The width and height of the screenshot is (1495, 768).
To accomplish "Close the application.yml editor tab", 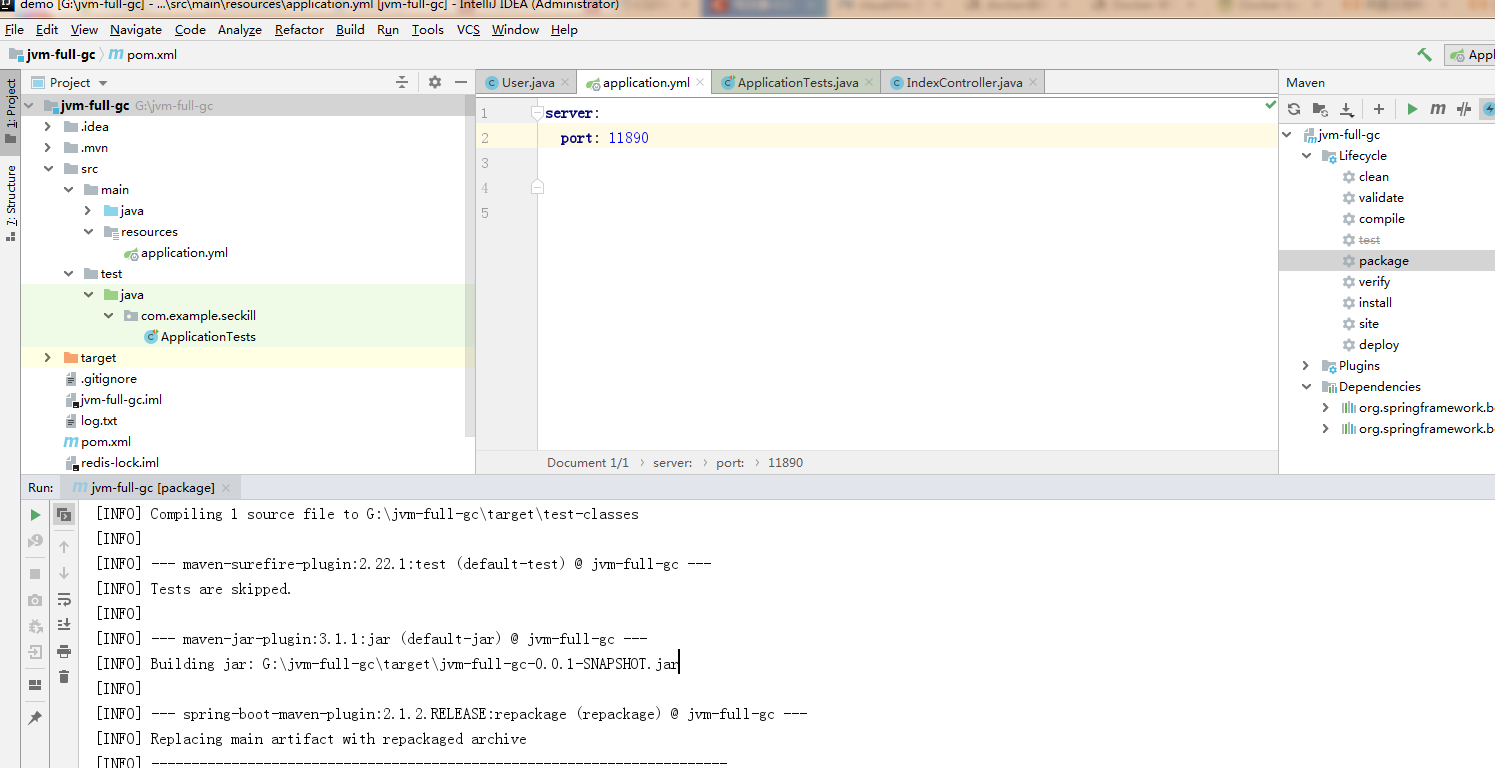I will (700, 83).
